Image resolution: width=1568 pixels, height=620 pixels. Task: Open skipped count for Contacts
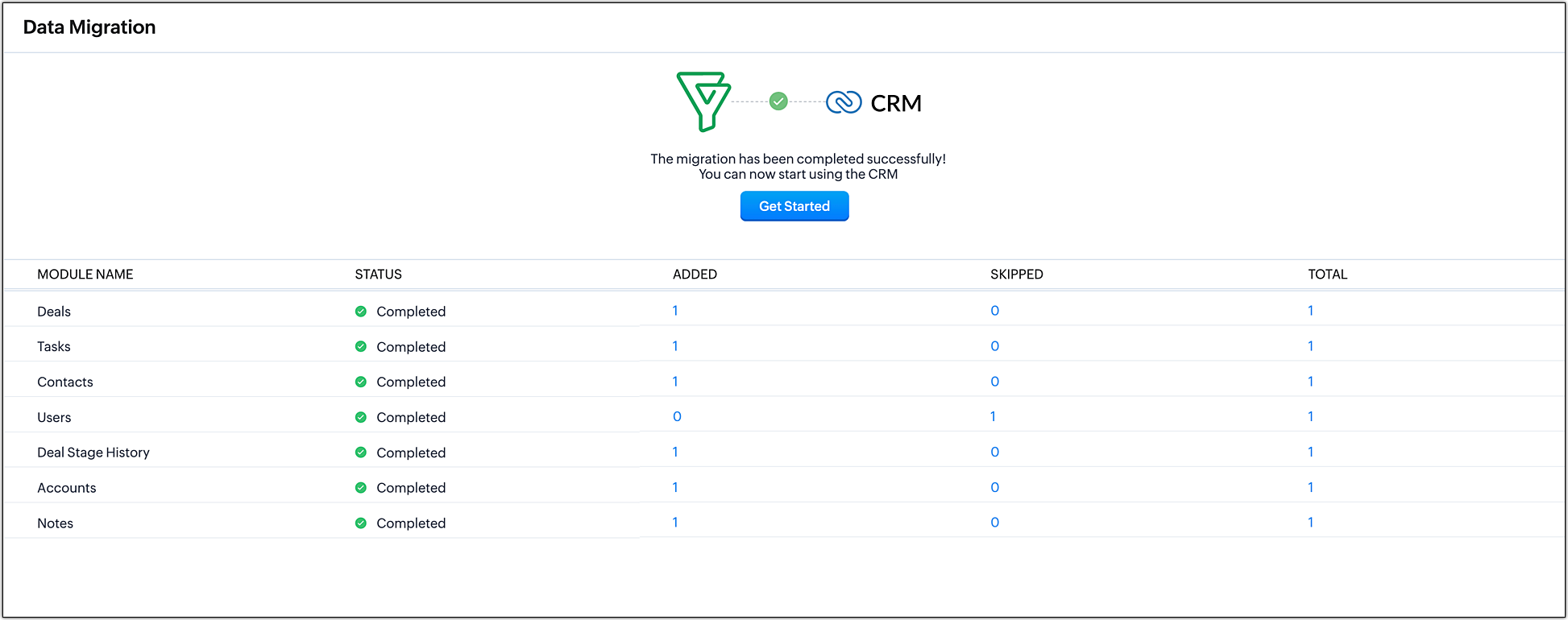pos(995,382)
